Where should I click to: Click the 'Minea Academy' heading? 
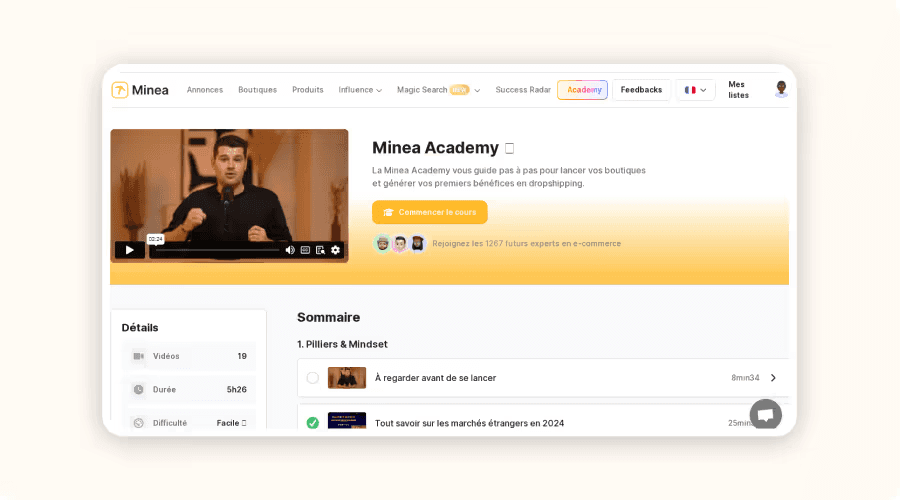[436, 148]
